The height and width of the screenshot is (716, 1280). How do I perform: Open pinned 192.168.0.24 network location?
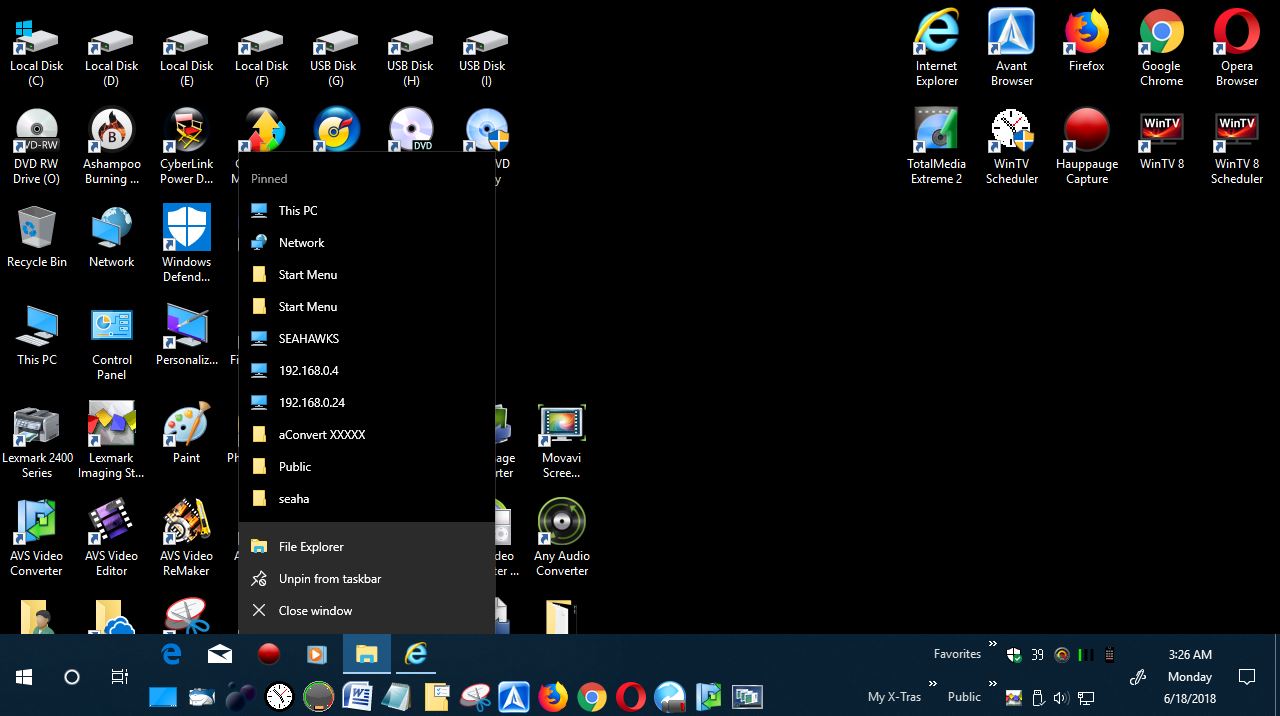pyautogui.click(x=311, y=403)
